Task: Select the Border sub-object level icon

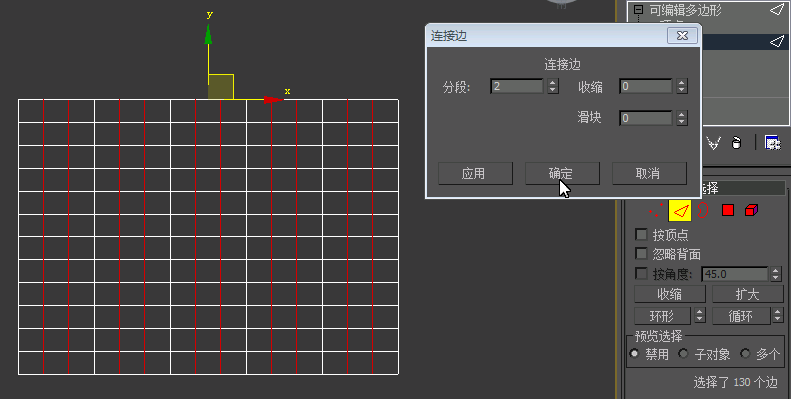Action: coord(703,210)
